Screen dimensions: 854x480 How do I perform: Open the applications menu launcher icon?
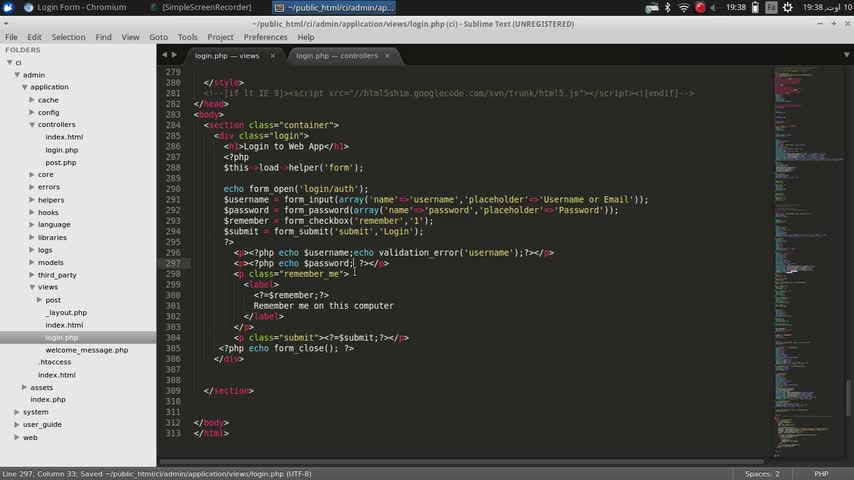click(x=8, y=7)
